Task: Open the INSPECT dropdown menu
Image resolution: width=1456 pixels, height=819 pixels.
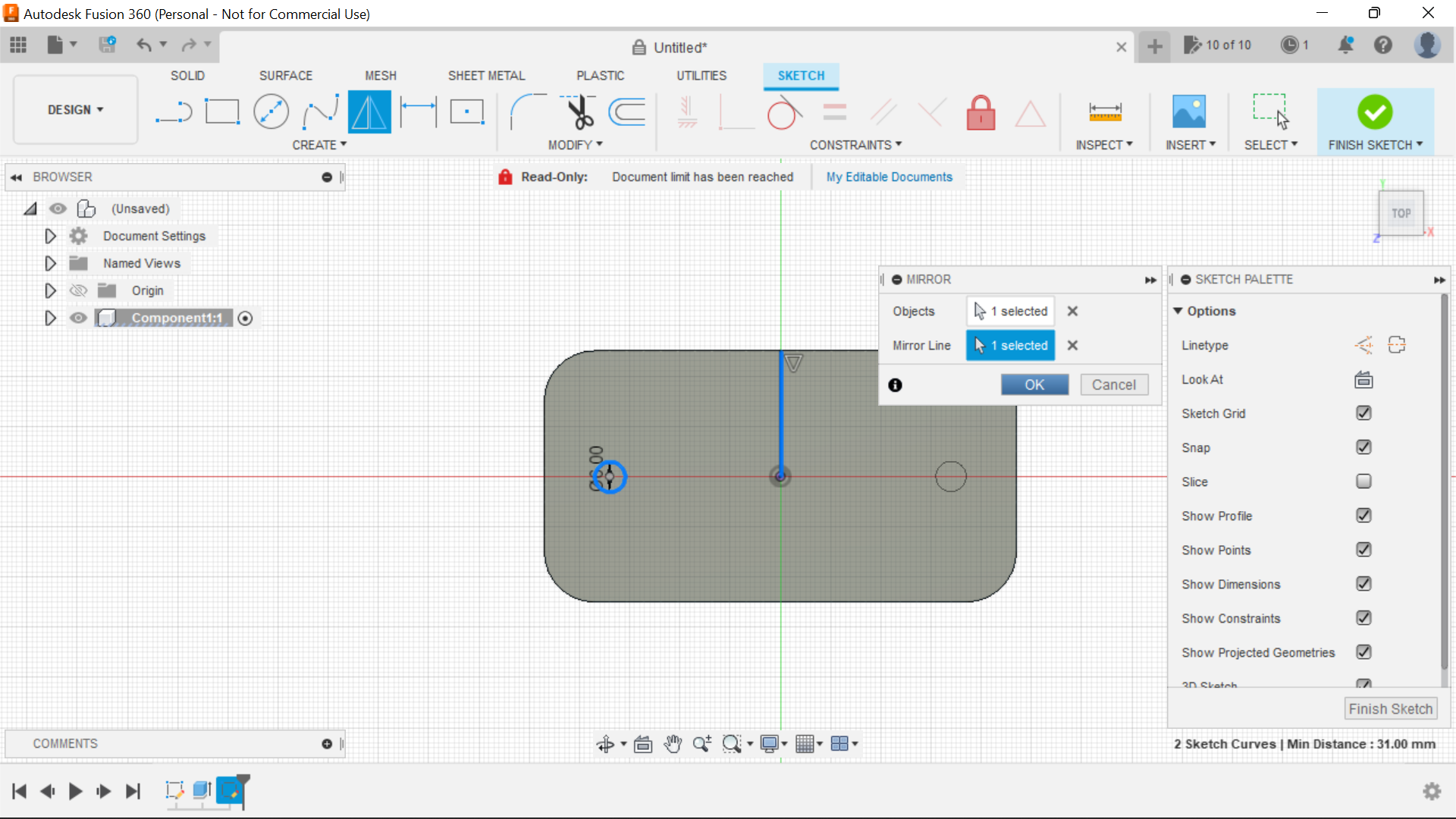Action: coord(1104,145)
